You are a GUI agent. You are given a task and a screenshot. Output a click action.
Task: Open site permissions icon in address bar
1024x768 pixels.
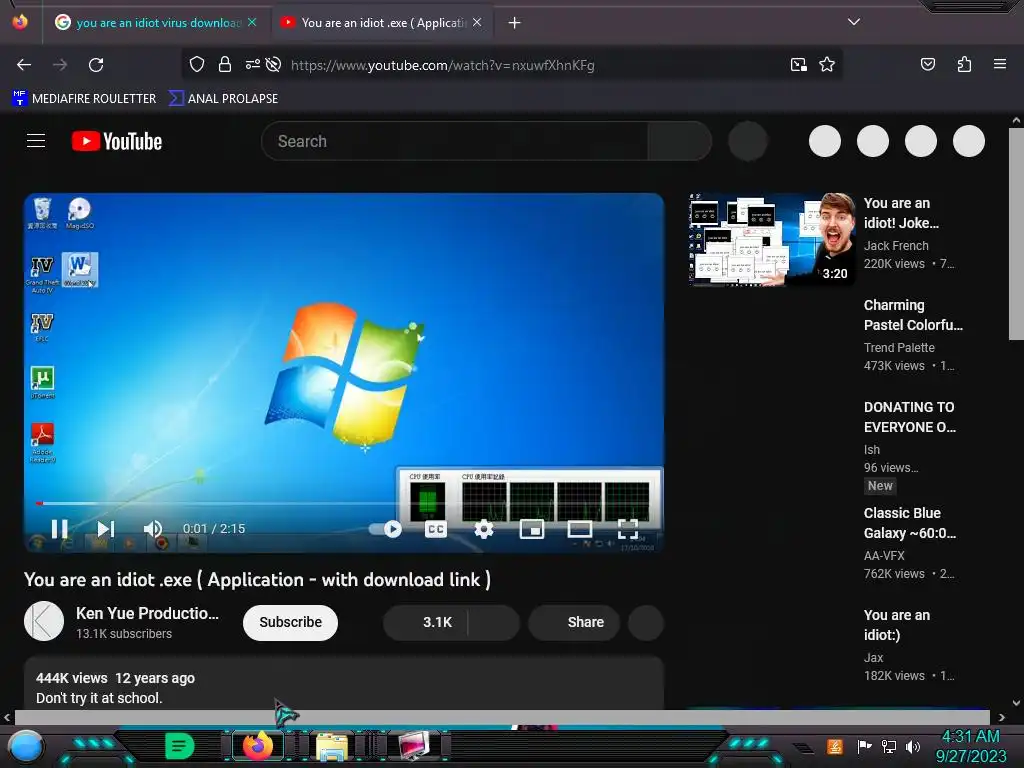[x=252, y=64]
